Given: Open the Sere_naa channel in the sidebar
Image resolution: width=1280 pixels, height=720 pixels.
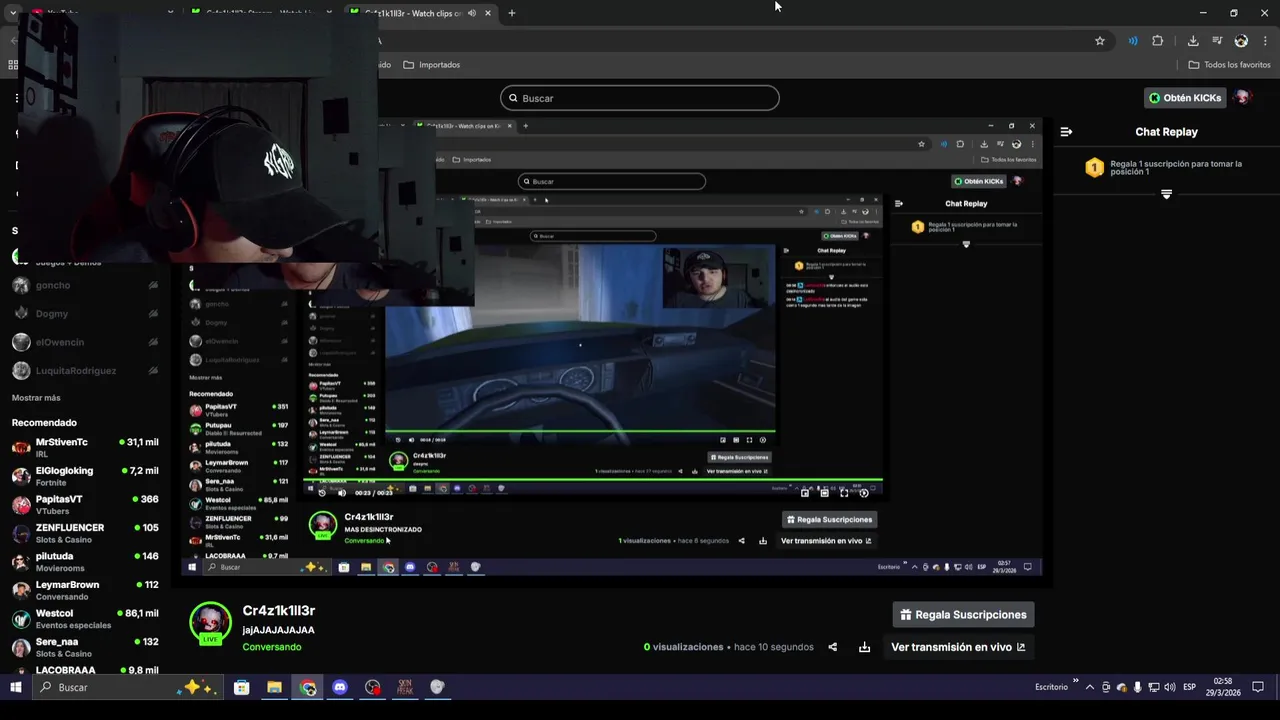Looking at the screenshot, I should [x=85, y=647].
